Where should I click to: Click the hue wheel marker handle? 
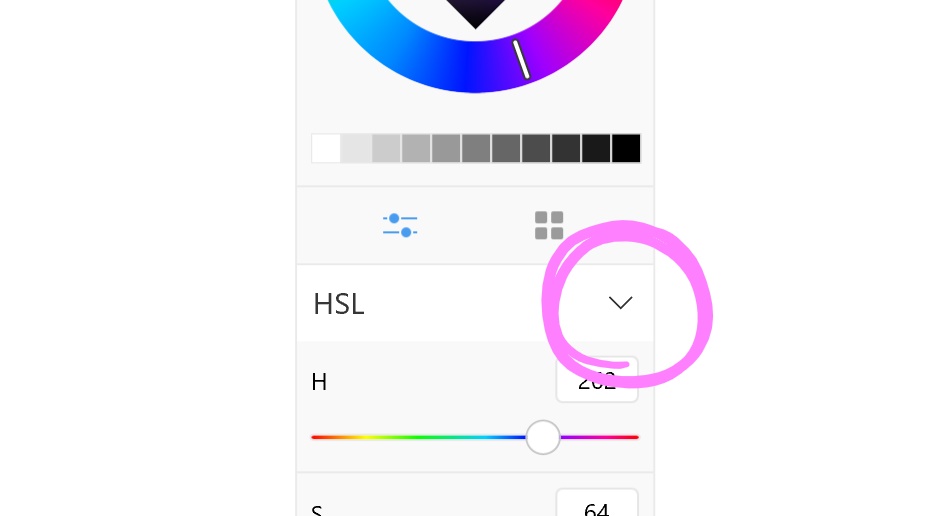(521, 59)
